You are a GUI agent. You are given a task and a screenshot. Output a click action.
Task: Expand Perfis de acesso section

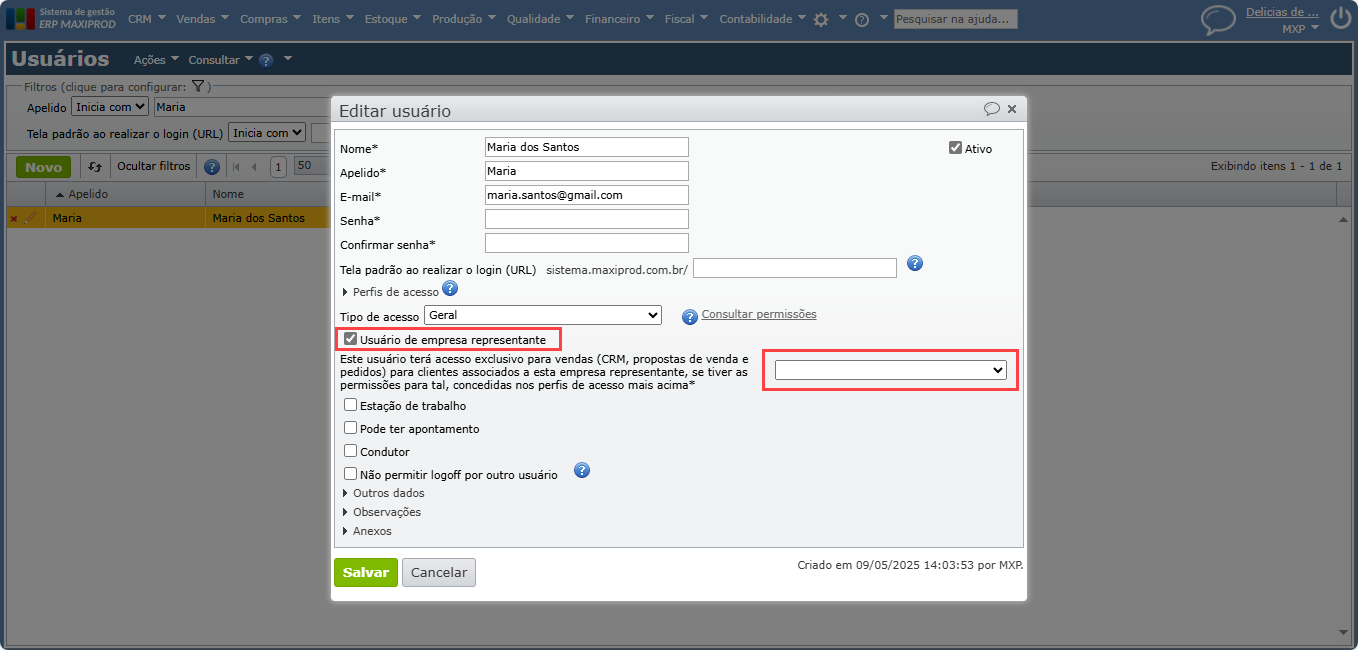tap(391, 292)
